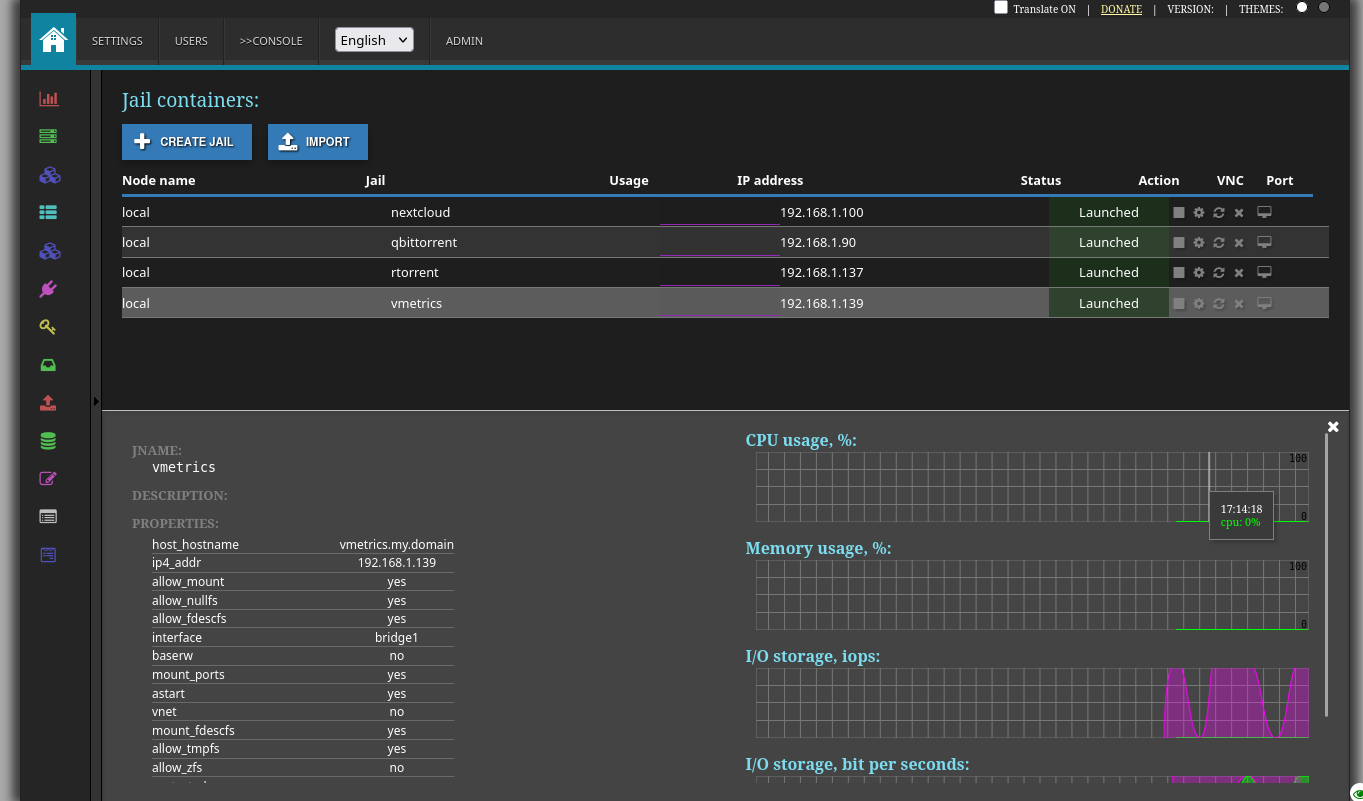
Task: Follow the DONATE link
Action: tap(1121, 9)
